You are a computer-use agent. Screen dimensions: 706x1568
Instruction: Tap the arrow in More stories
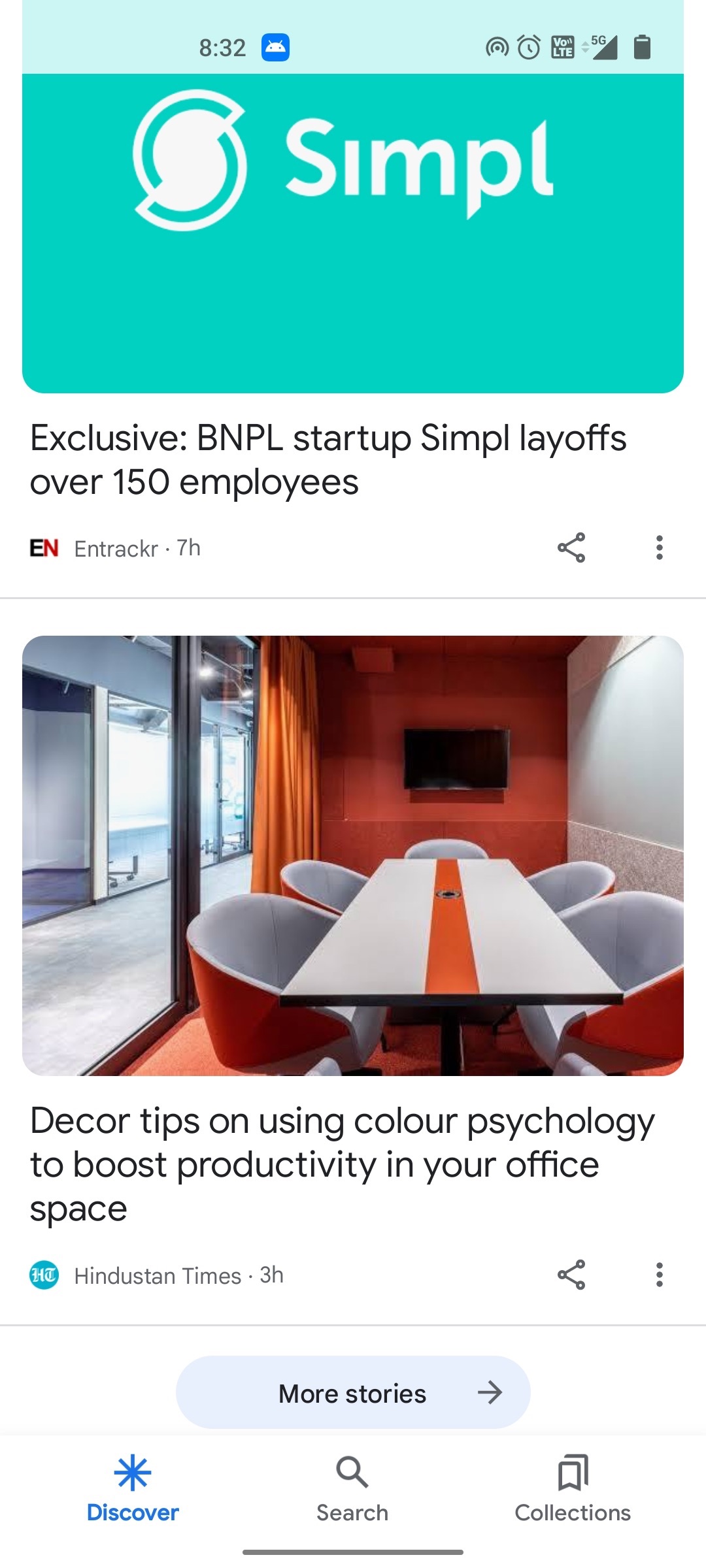490,1393
